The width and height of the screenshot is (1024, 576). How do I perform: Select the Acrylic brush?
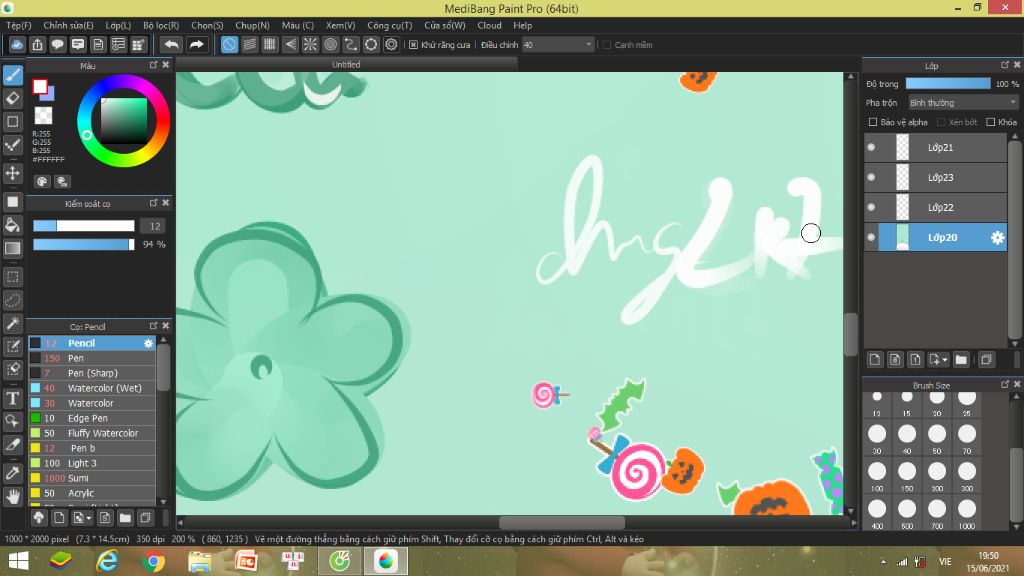click(92, 493)
